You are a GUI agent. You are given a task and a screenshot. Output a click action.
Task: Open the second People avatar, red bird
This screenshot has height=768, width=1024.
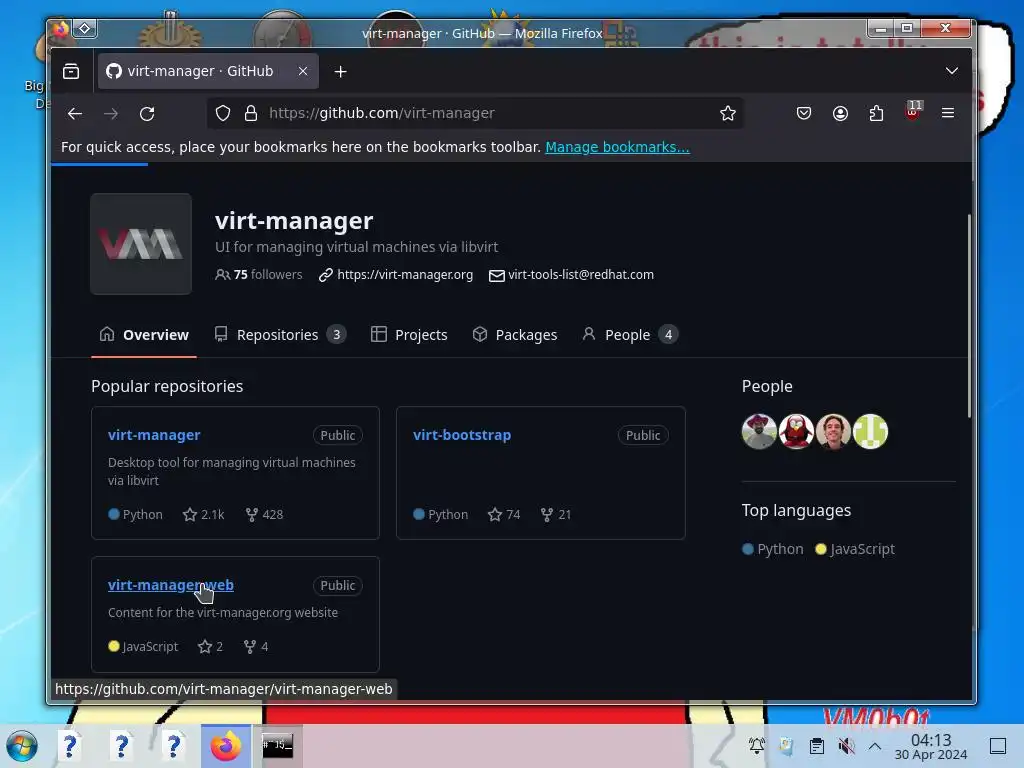pyautogui.click(x=796, y=432)
